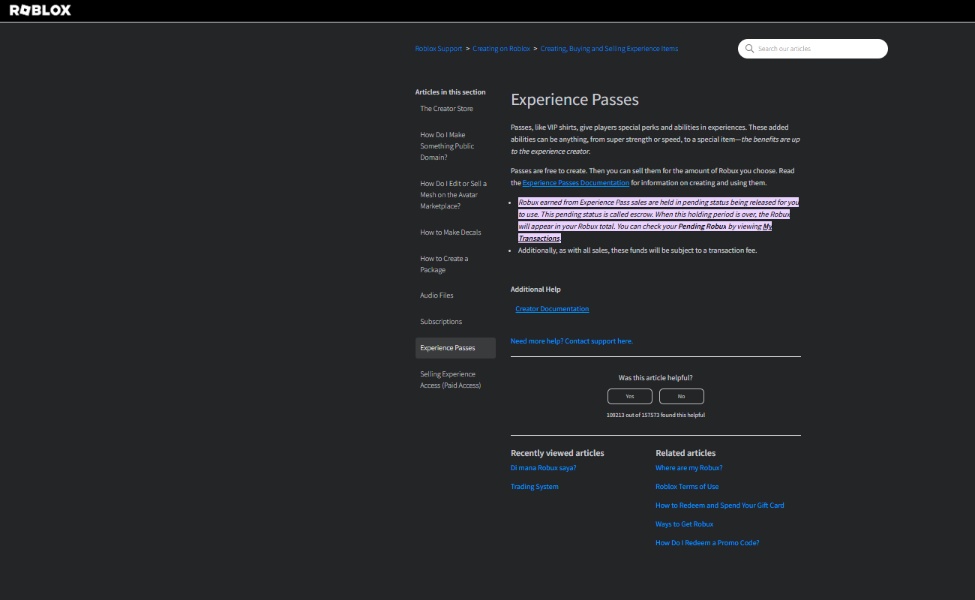975x600 pixels.
Task: Open the Roblox Support breadcrumb link
Action: tap(438, 48)
